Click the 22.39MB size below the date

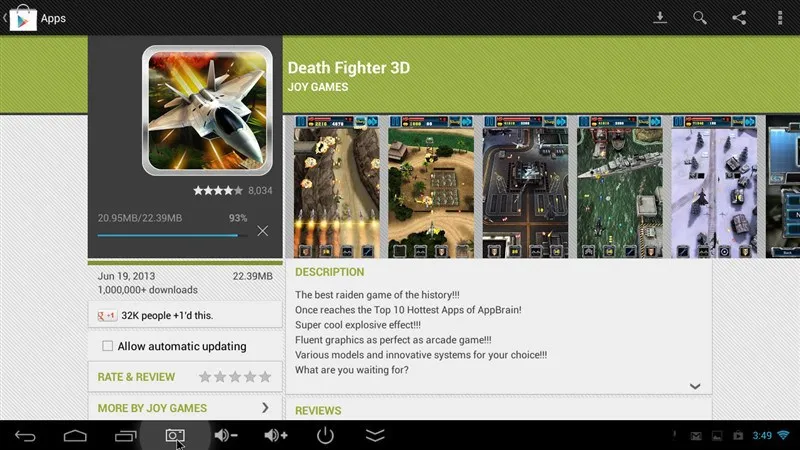[253, 276]
